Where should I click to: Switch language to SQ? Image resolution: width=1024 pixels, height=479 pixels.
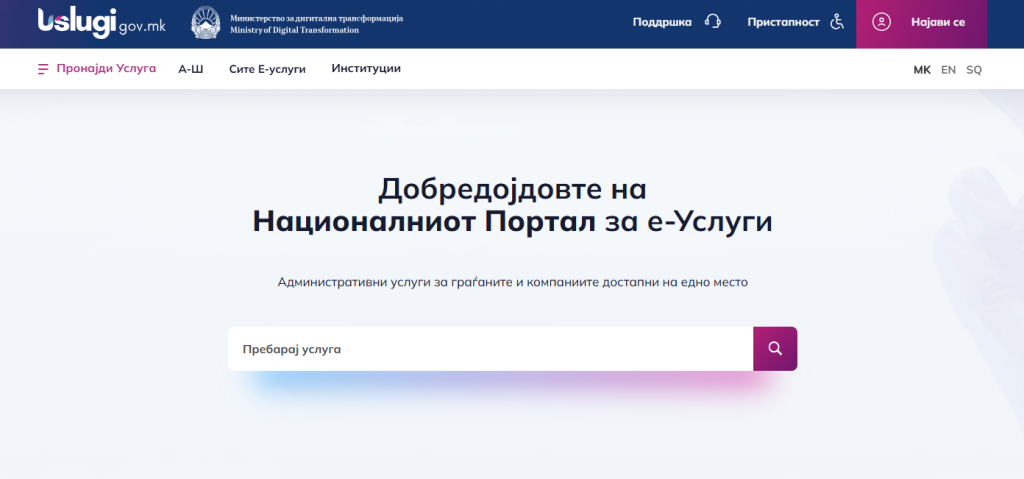pos(974,70)
